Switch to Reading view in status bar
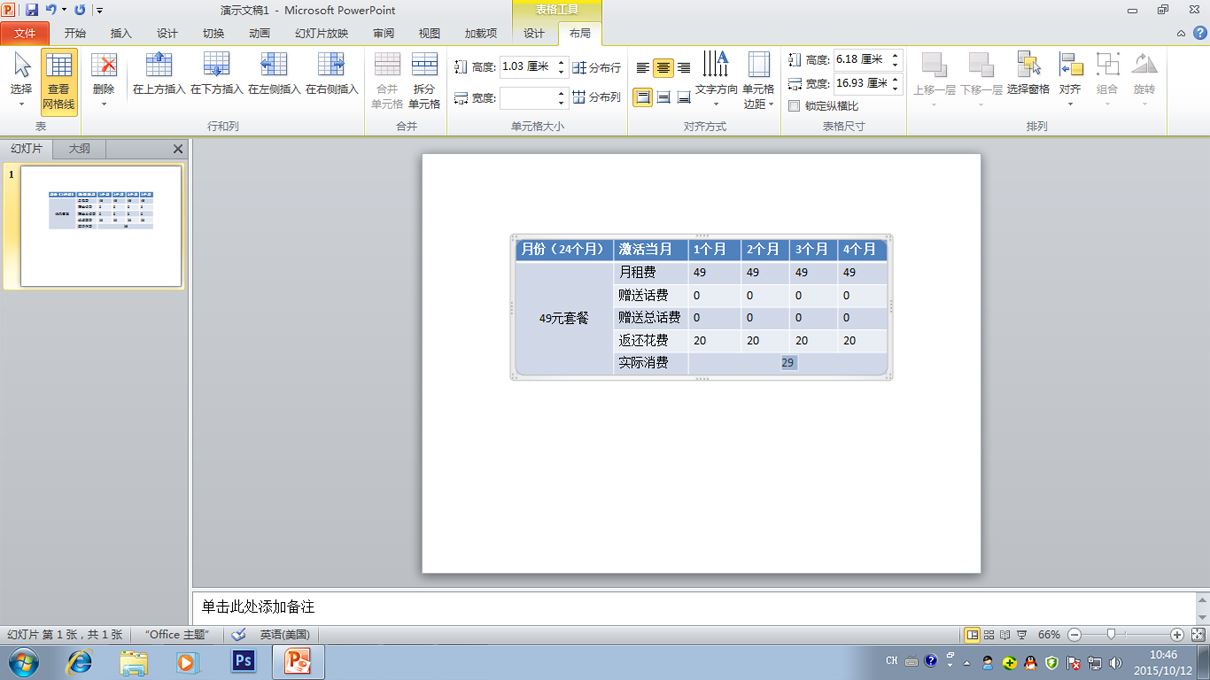The height and width of the screenshot is (680, 1210). (1005, 635)
